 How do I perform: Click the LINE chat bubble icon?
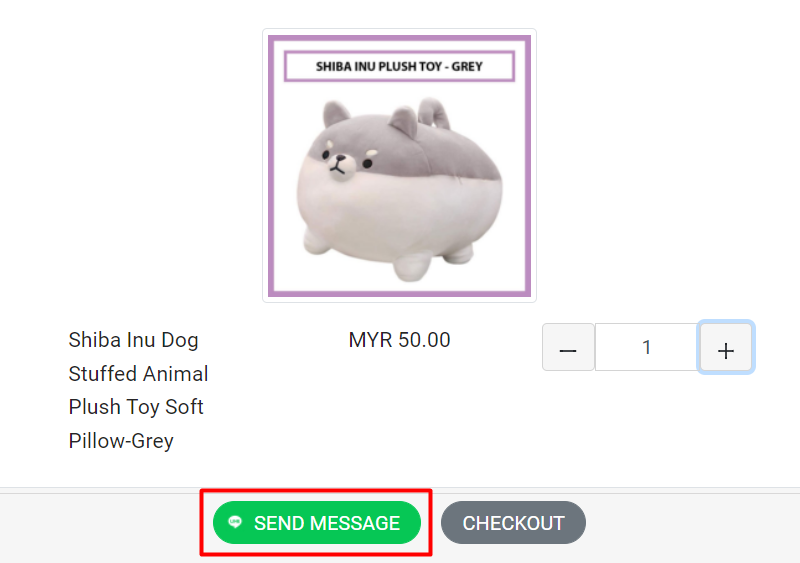tap(235, 522)
